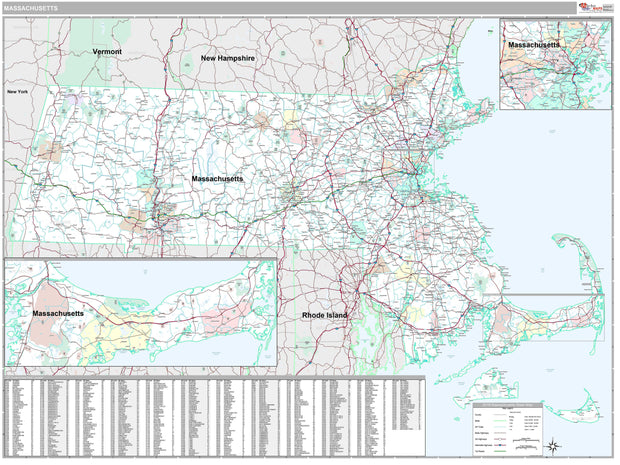Open the Boston area inset map

(555, 64)
